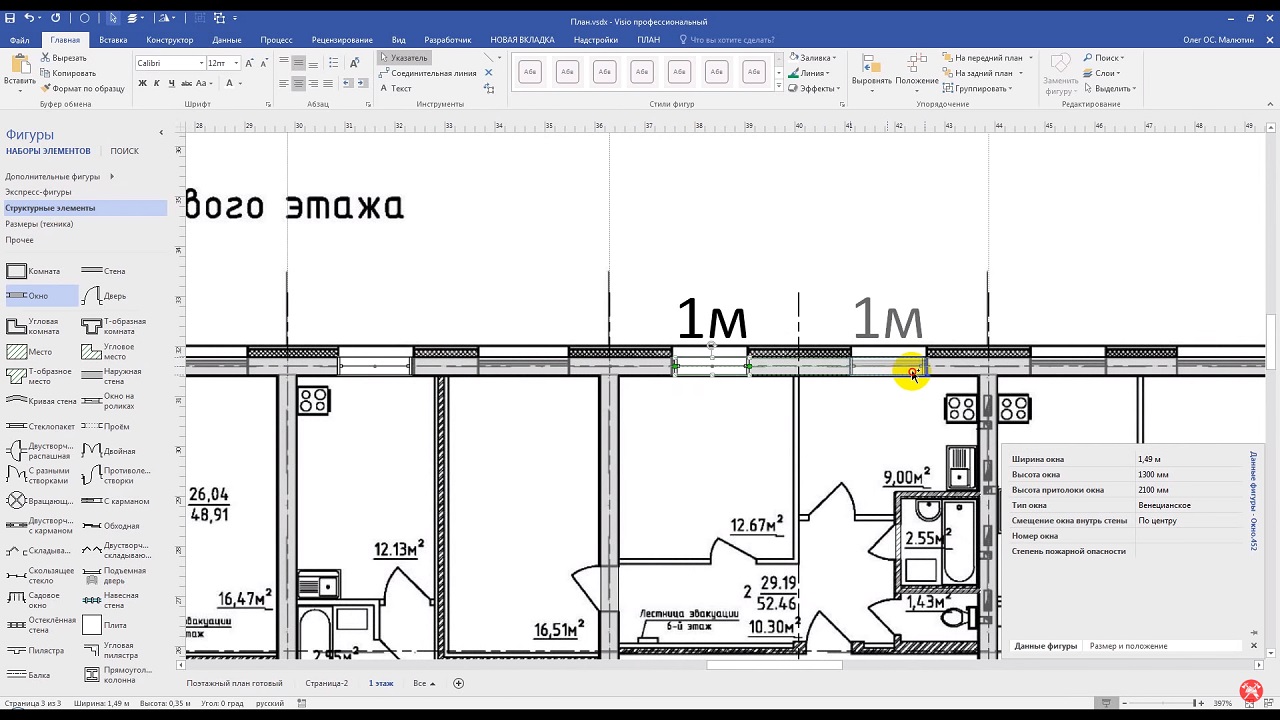Image resolution: width=1280 pixels, height=720 pixels.
Task: Choose the Комната room shape
Action: click(32, 271)
